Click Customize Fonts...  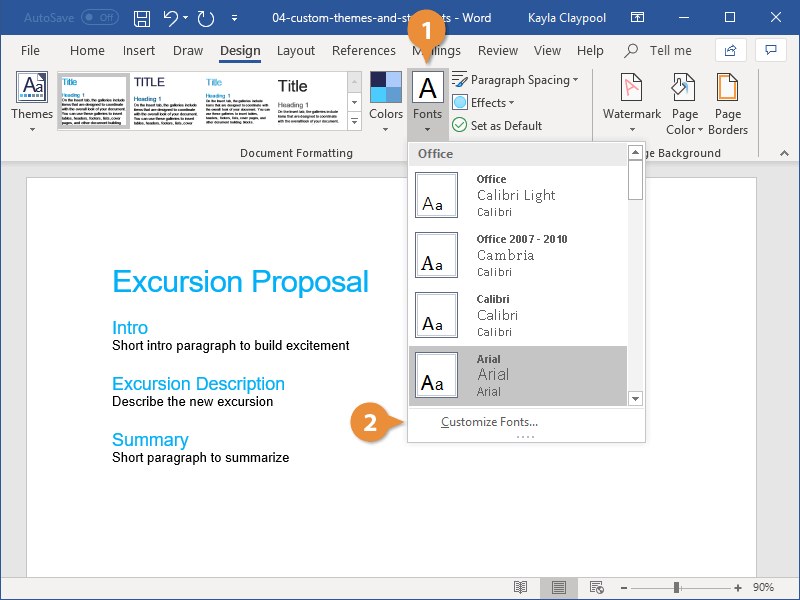[x=489, y=422]
